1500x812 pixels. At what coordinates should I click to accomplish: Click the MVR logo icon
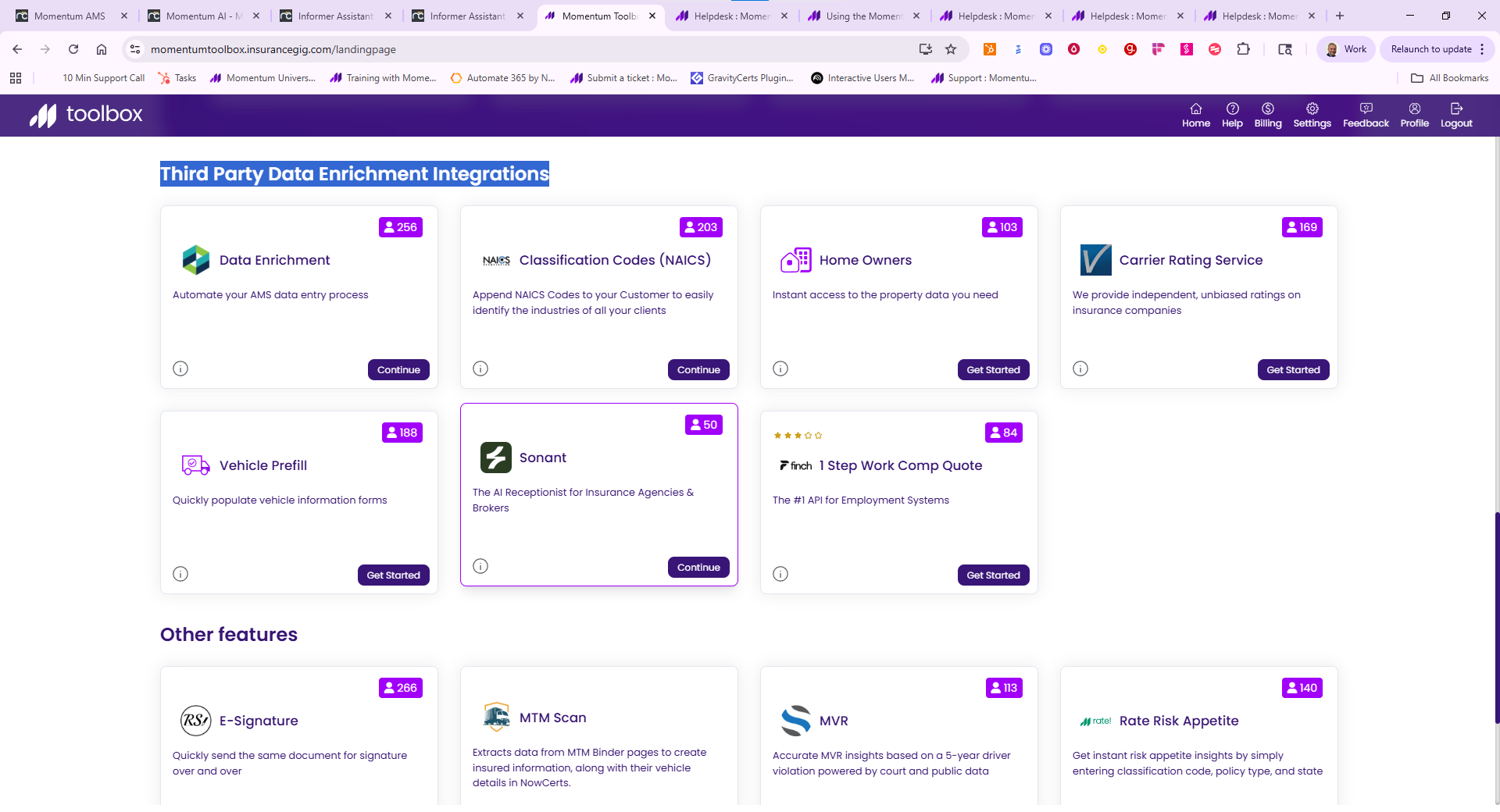coord(795,721)
